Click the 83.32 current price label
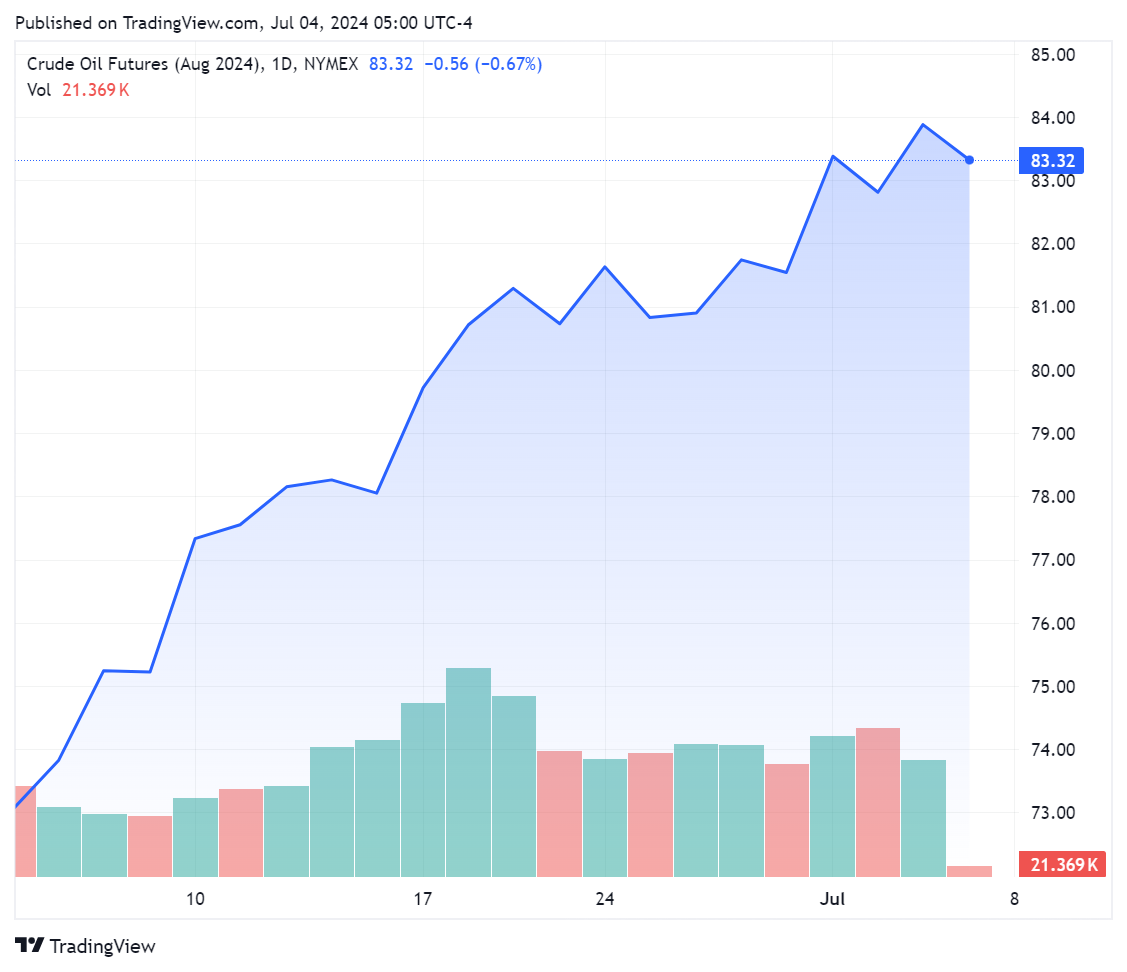The height and width of the screenshot is (972, 1127). click(x=1052, y=160)
